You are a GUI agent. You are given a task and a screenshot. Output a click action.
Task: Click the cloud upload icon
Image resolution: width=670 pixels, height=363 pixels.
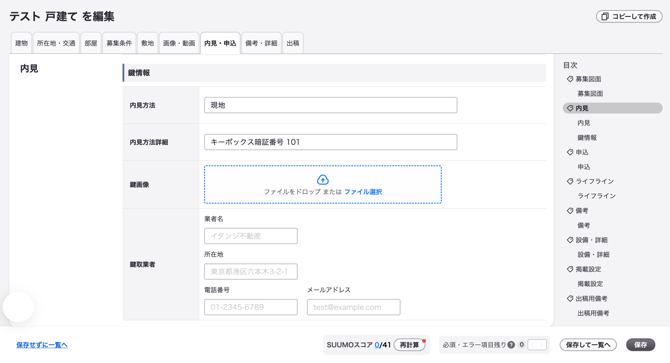pyautogui.click(x=323, y=179)
